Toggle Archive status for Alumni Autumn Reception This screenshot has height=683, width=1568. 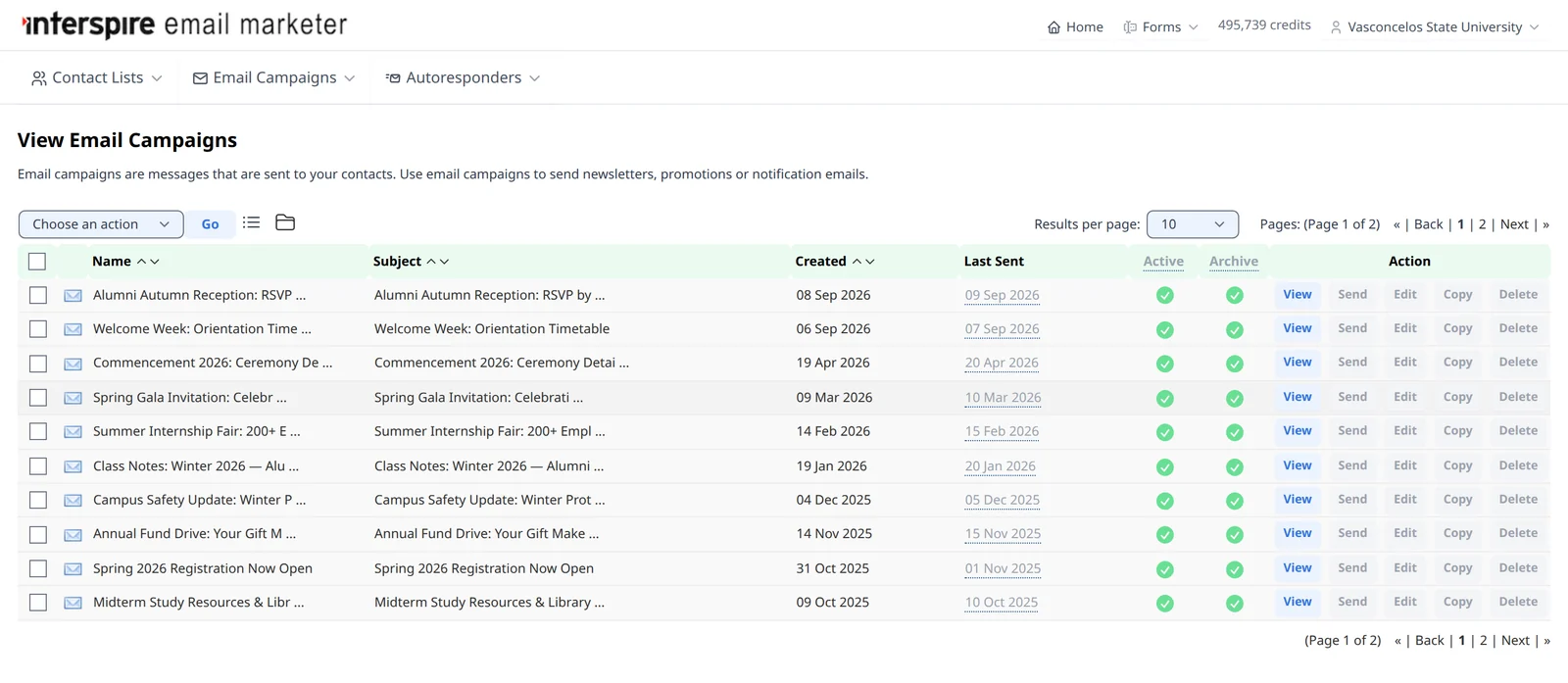coord(1234,295)
